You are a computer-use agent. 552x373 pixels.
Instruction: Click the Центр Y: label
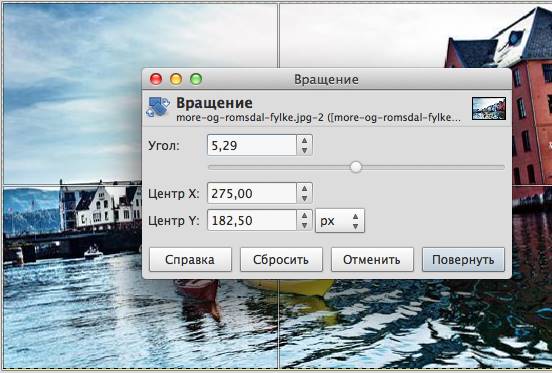click(174, 221)
